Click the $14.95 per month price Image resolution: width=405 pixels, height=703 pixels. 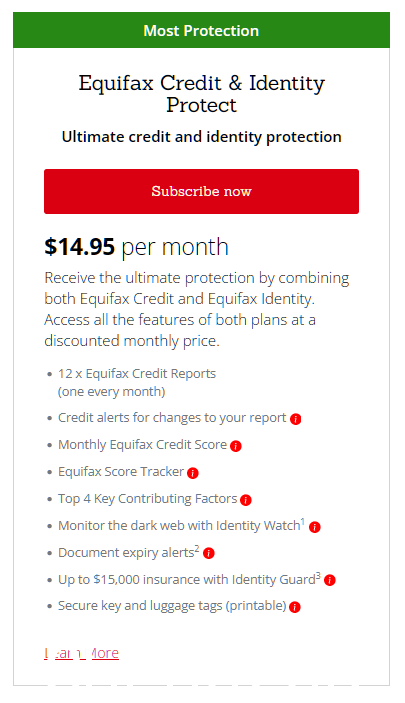tap(136, 247)
